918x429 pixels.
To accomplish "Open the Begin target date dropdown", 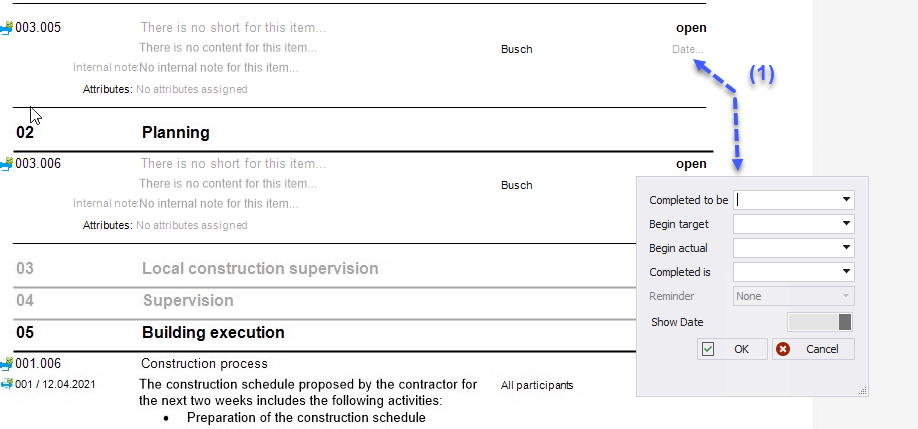I will [x=846, y=224].
